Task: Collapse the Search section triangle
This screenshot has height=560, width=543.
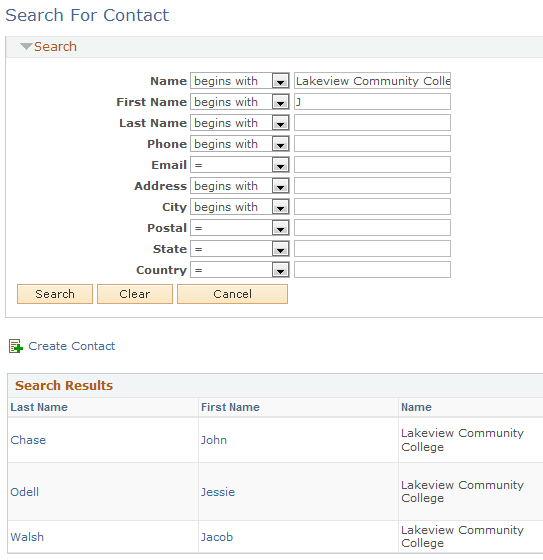Action: [26, 46]
